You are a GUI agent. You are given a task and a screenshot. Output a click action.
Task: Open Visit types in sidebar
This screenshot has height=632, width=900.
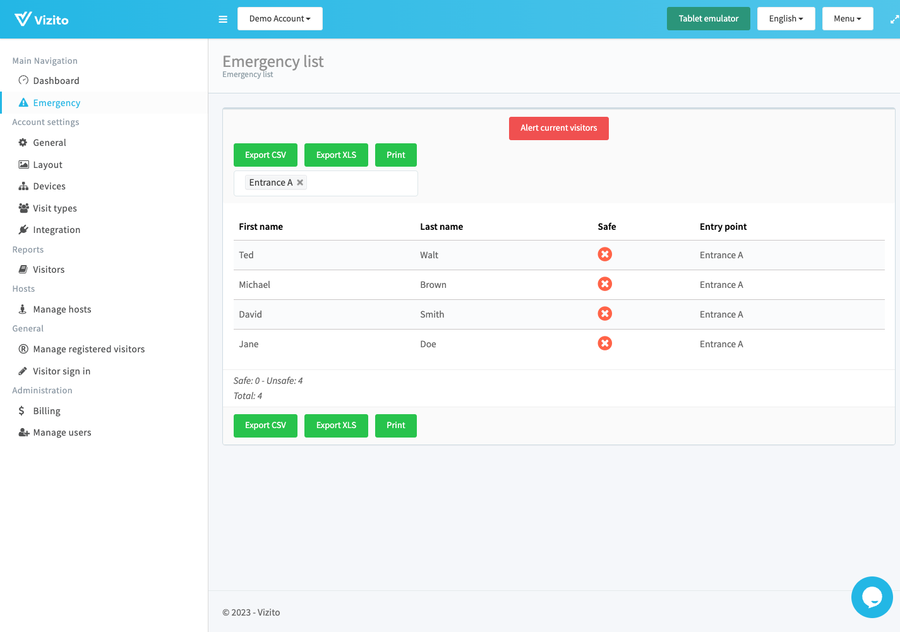point(54,208)
